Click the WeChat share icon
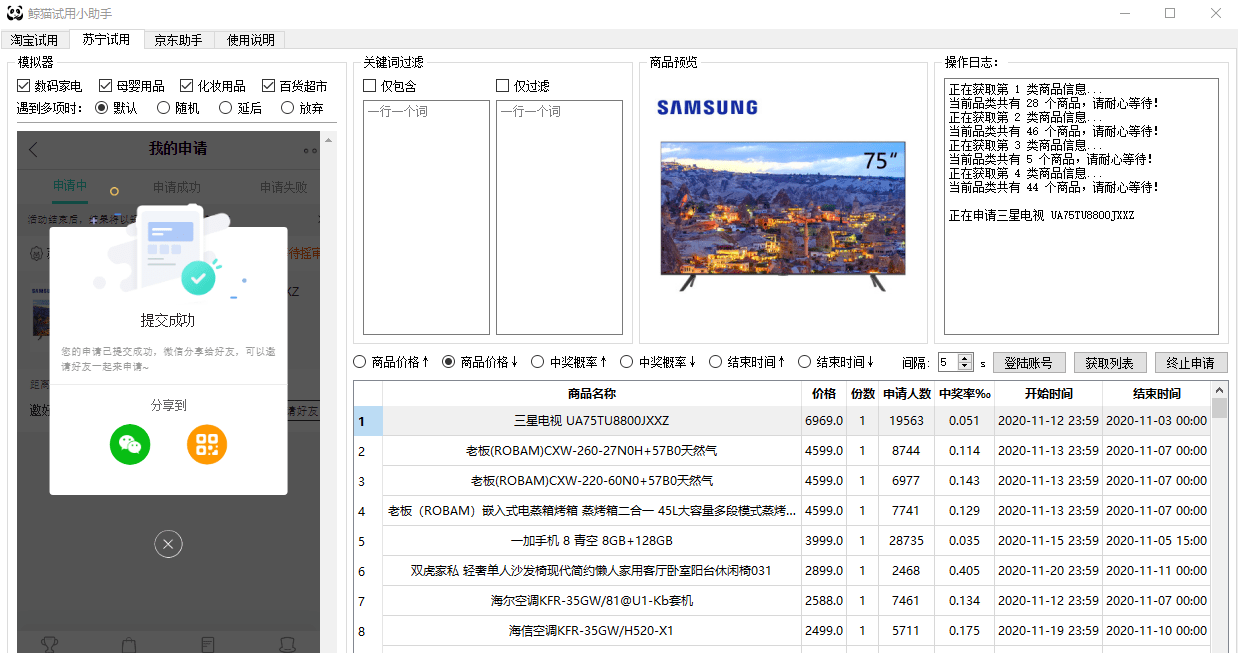The height and width of the screenshot is (653, 1239). coord(130,445)
